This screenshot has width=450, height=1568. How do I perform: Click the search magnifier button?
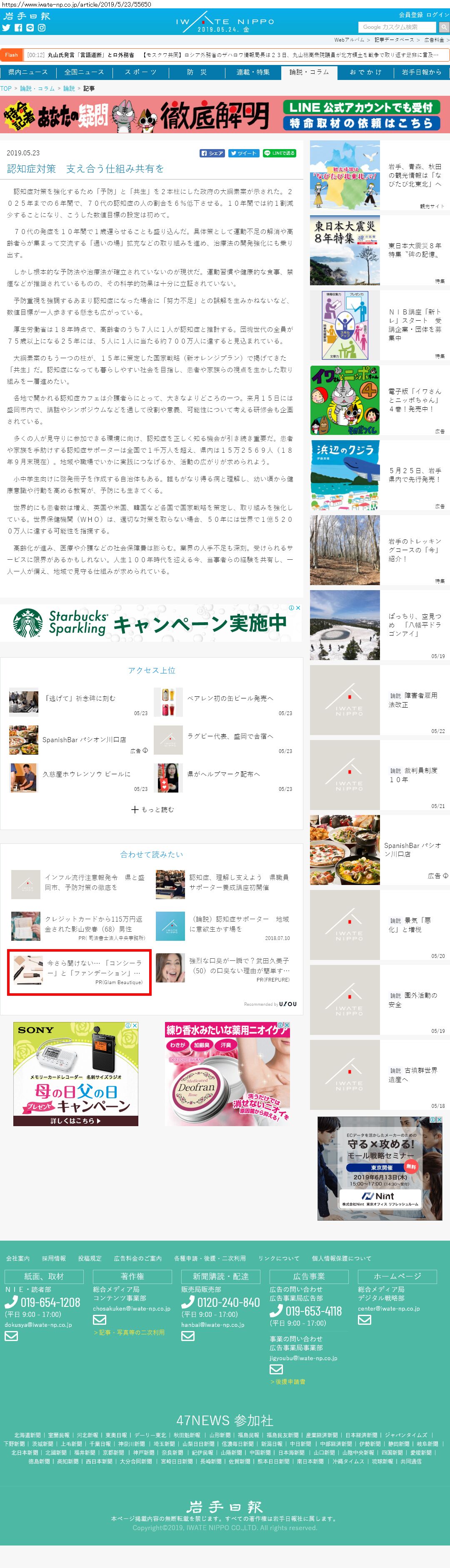[x=443, y=27]
